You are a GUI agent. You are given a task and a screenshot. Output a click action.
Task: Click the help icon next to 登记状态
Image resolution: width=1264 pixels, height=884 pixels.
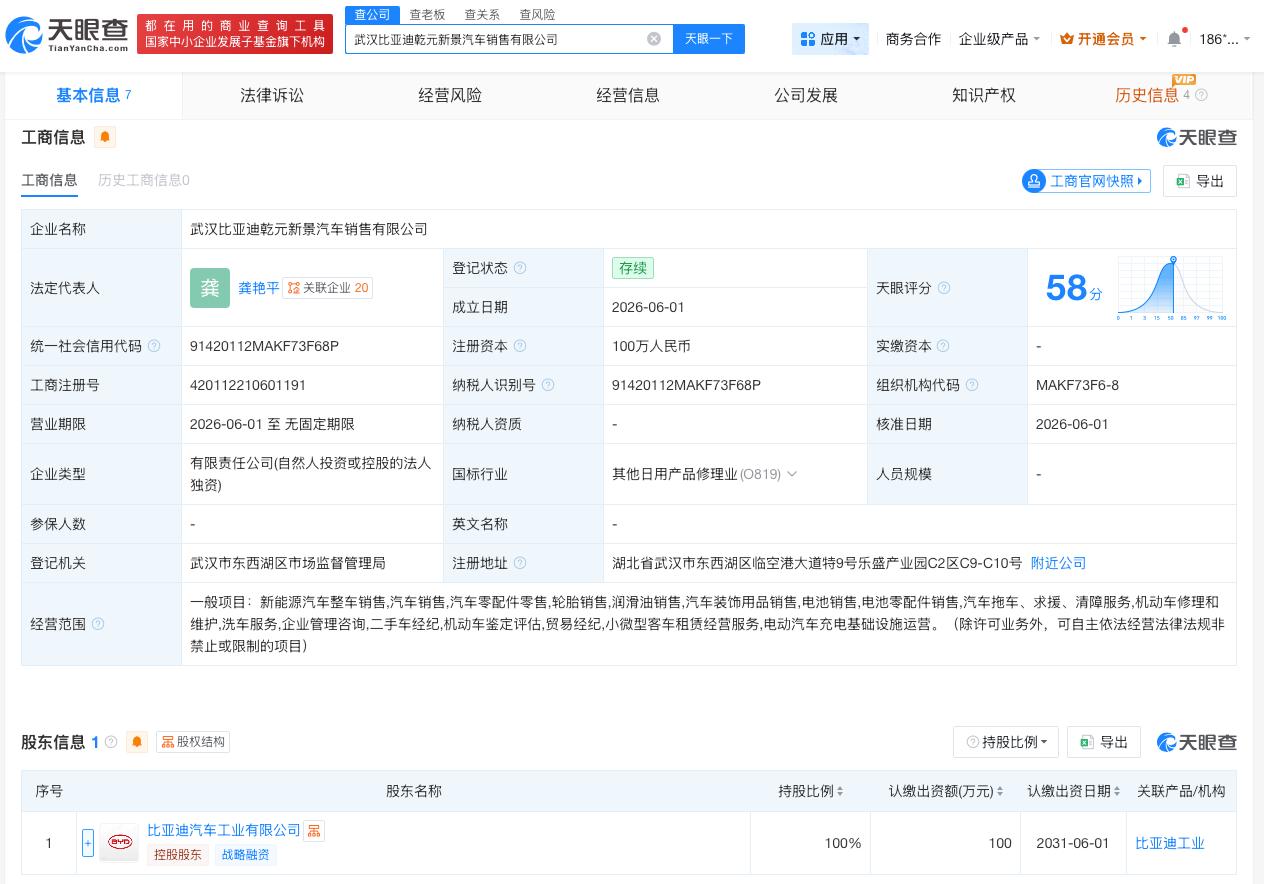click(519, 268)
